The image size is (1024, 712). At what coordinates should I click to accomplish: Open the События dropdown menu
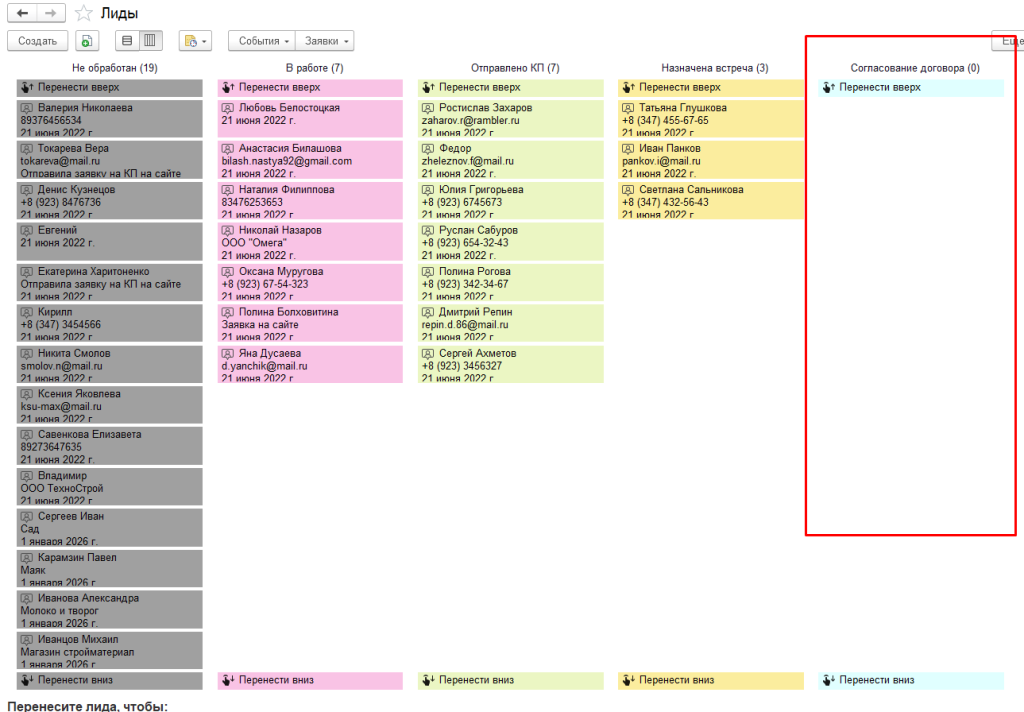pyautogui.click(x=262, y=41)
